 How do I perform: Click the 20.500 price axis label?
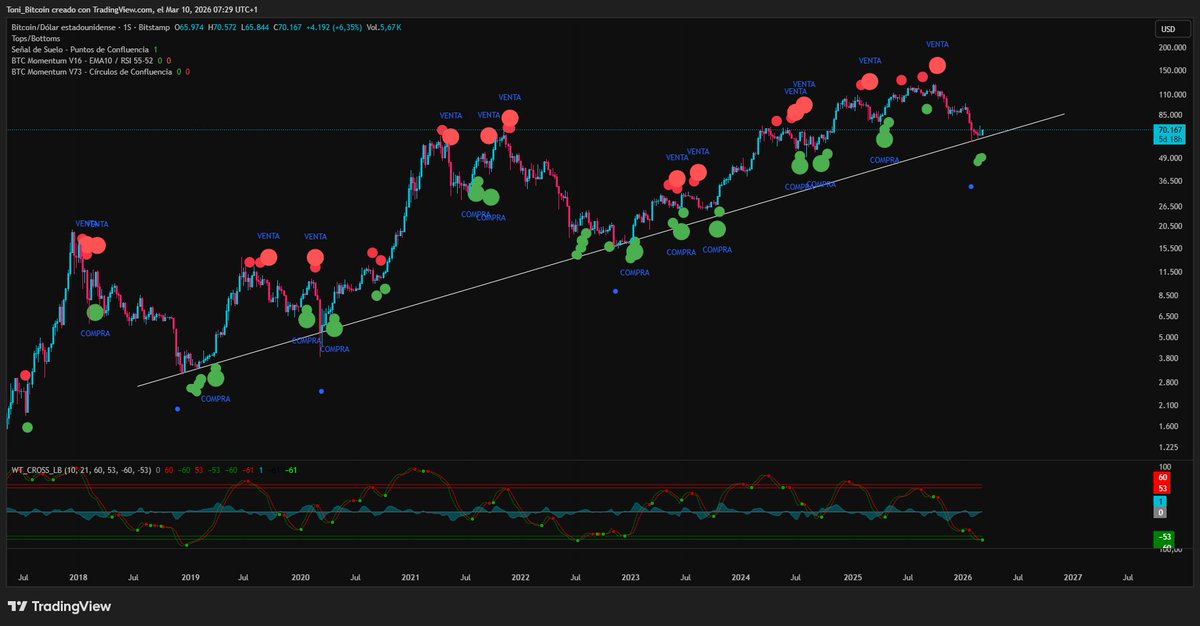pyautogui.click(x=1168, y=226)
